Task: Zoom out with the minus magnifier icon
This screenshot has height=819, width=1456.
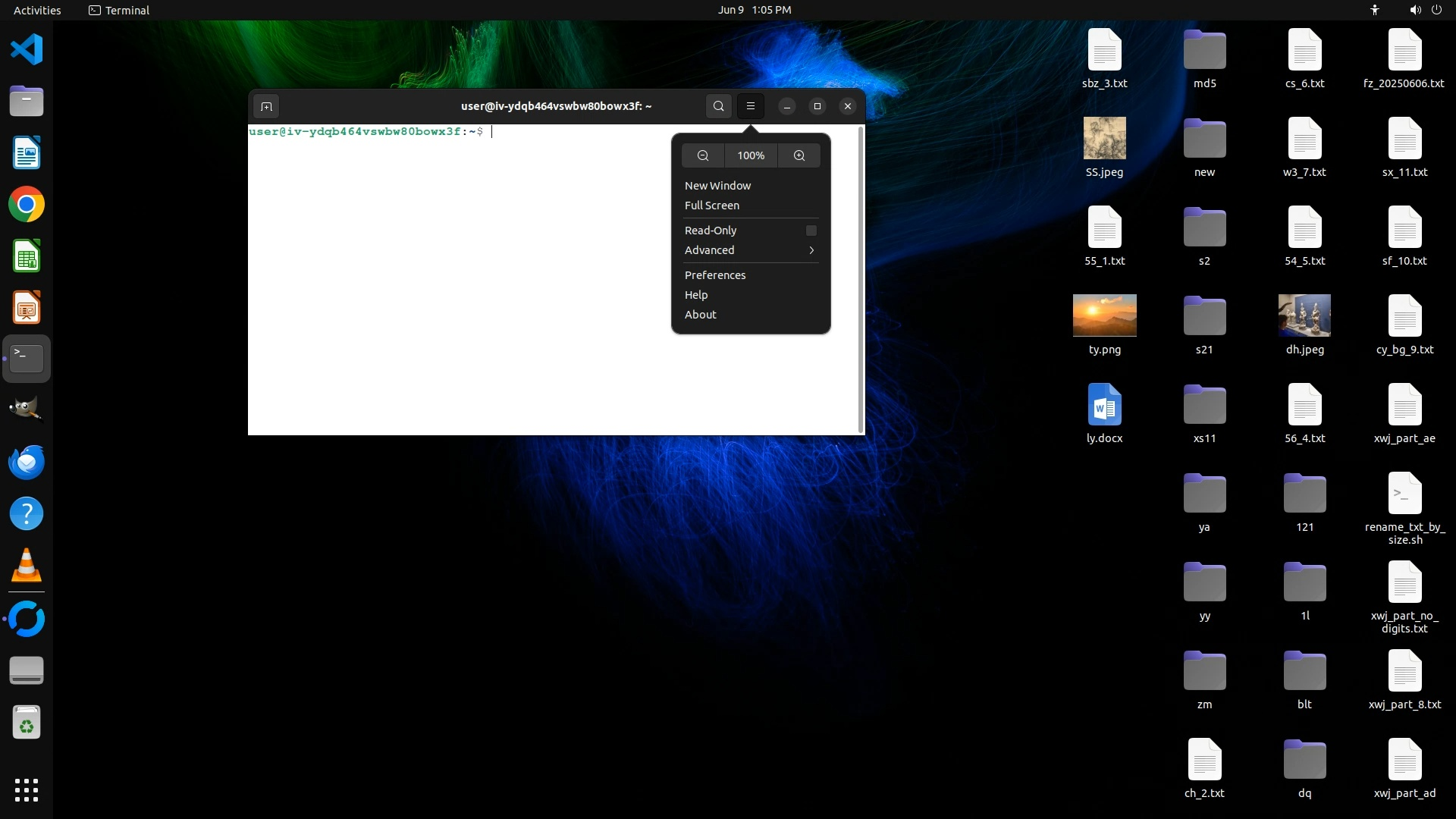Action: pyautogui.click(x=703, y=155)
